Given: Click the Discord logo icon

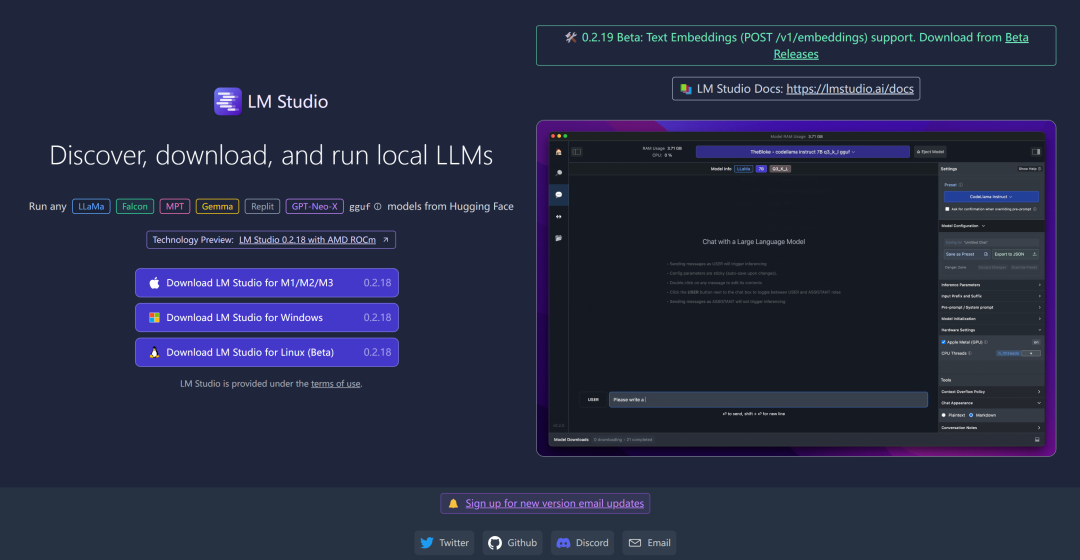Looking at the screenshot, I should (563, 543).
